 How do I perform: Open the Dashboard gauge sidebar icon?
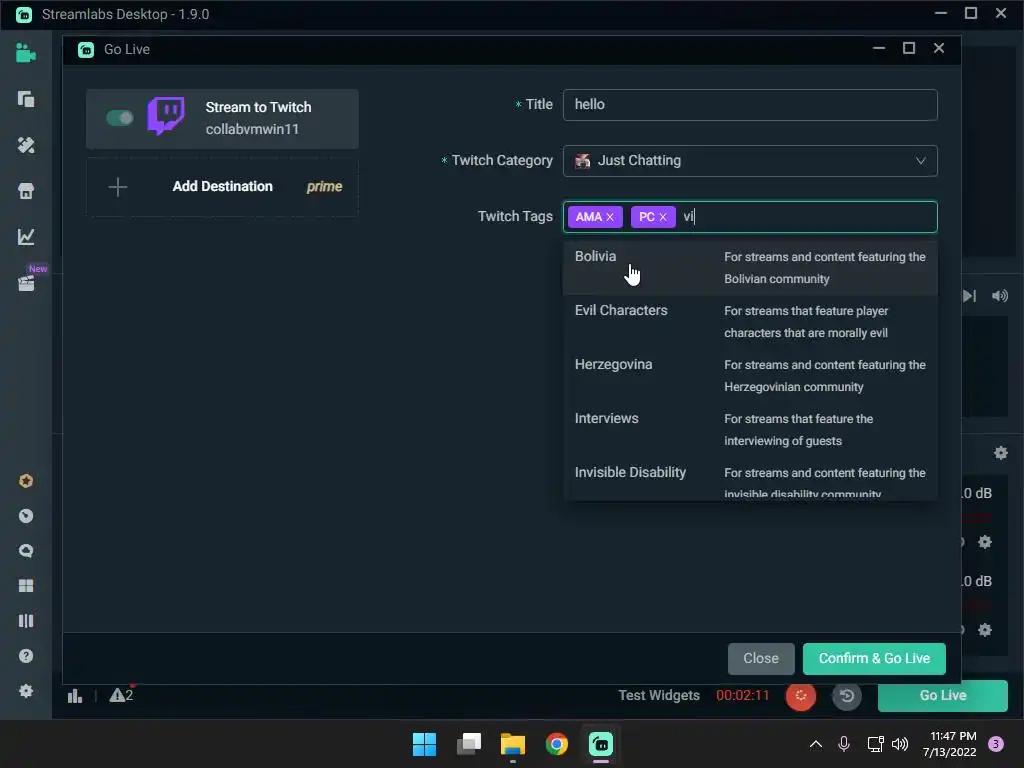[x=25, y=516]
